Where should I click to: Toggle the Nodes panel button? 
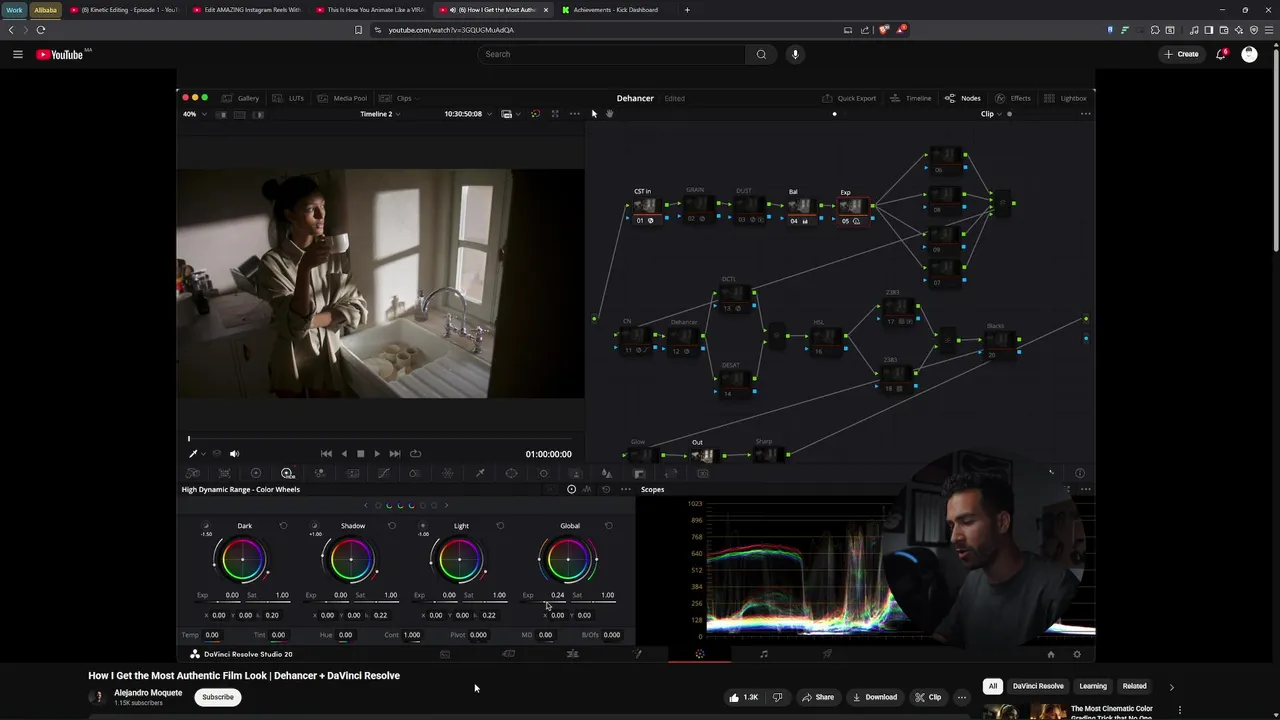(963, 98)
